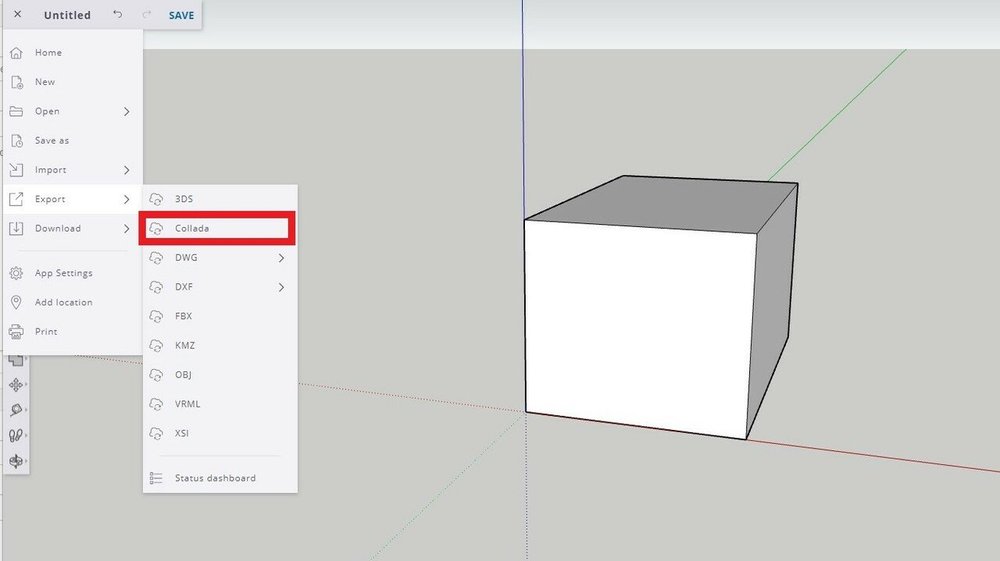Screen dimensions: 1000x561
Task: Click the Add location pin icon
Action: (x=16, y=302)
